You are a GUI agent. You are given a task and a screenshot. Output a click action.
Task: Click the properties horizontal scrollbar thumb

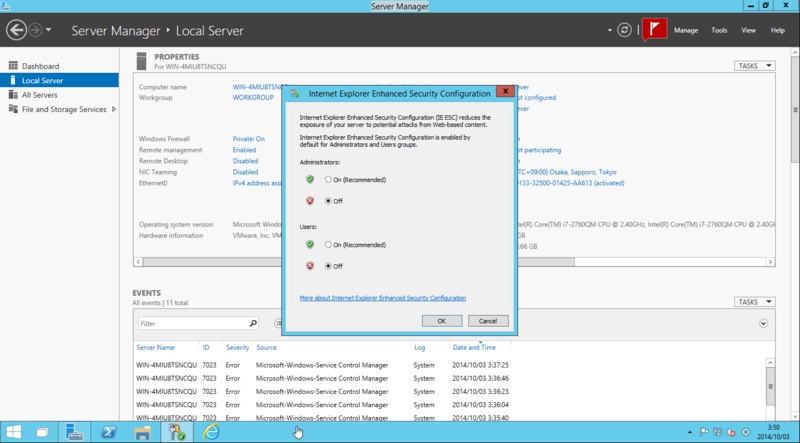click(359, 262)
